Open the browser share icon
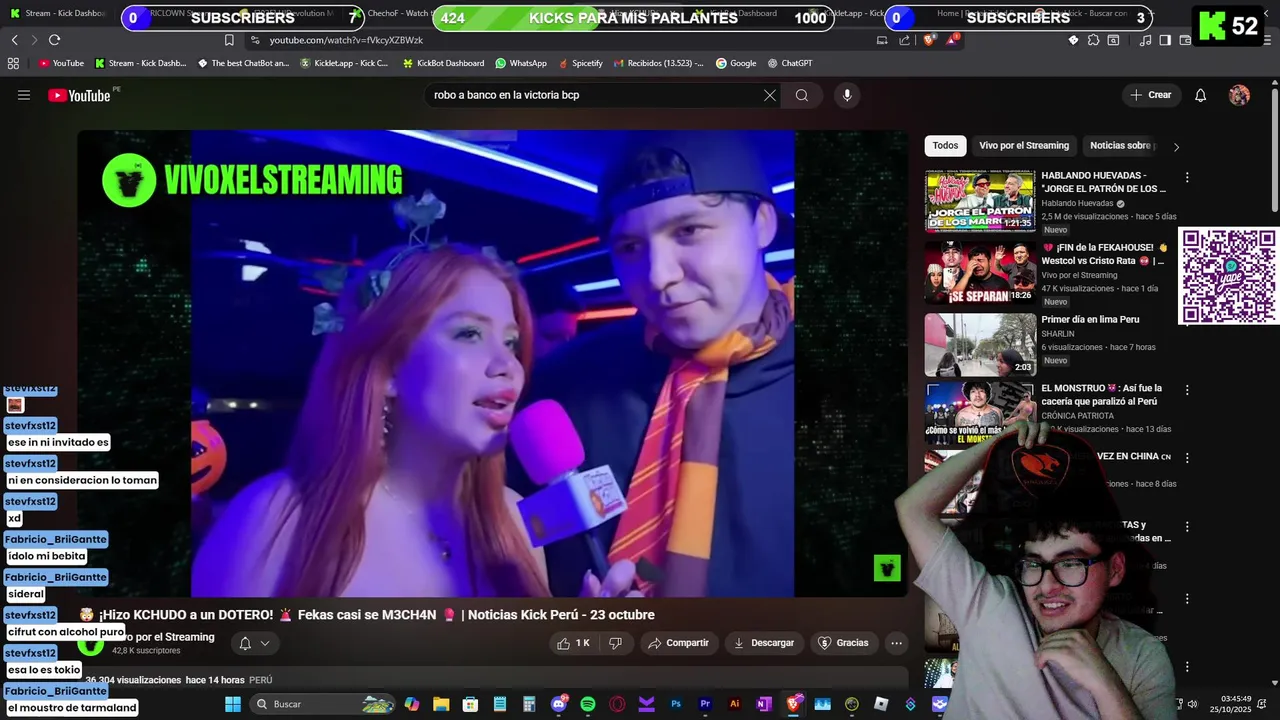This screenshot has height=720, width=1280. coord(905,40)
